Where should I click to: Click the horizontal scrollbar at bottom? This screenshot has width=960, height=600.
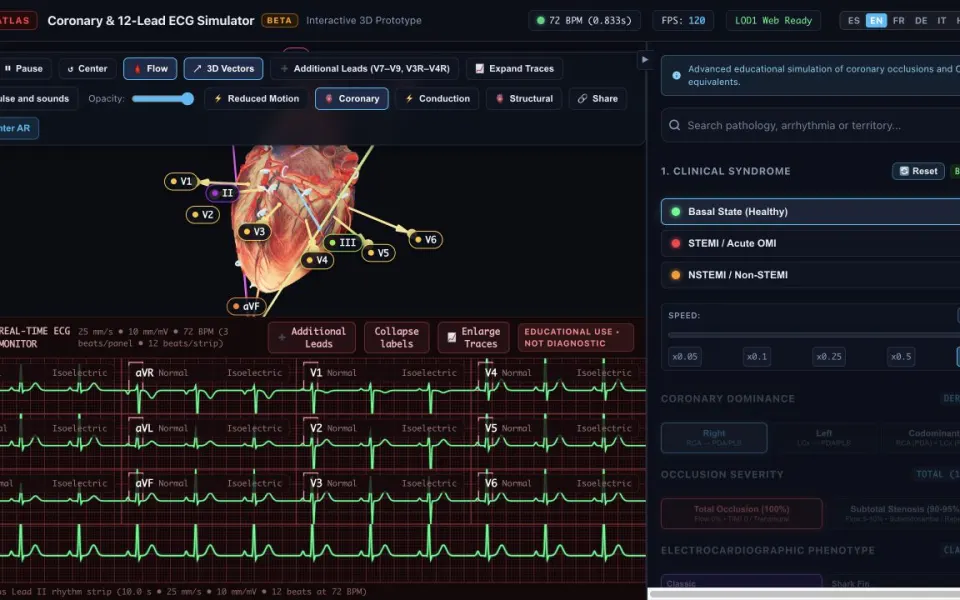point(804,594)
